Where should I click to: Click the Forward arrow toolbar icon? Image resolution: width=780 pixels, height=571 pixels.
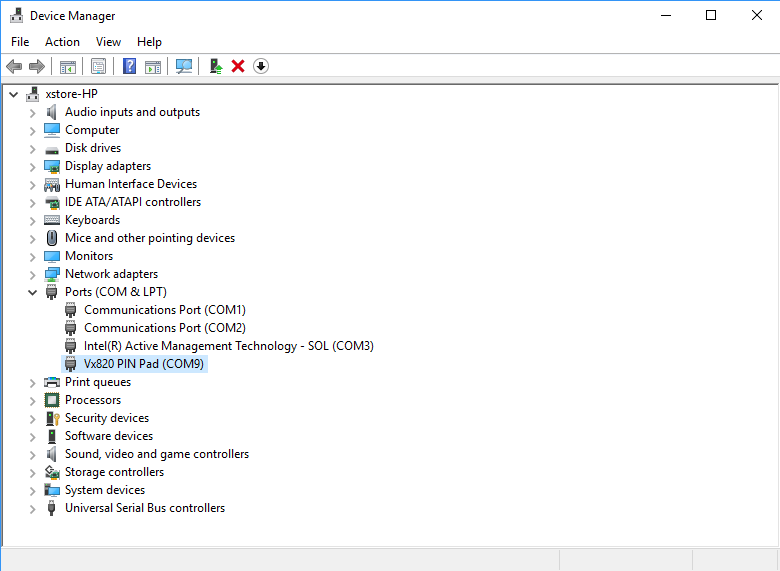point(37,66)
